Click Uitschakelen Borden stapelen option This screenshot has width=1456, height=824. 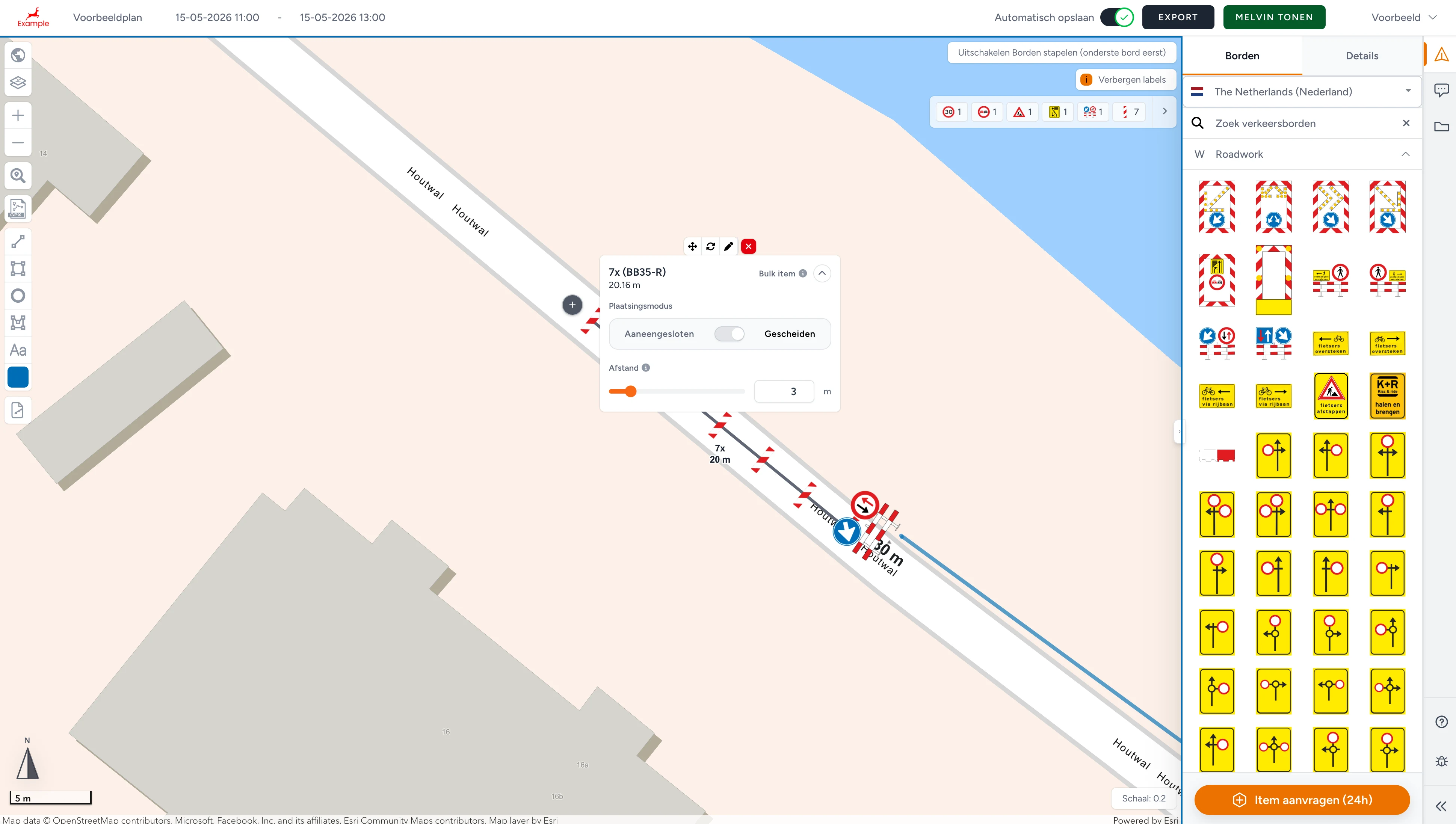pos(1062,53)
